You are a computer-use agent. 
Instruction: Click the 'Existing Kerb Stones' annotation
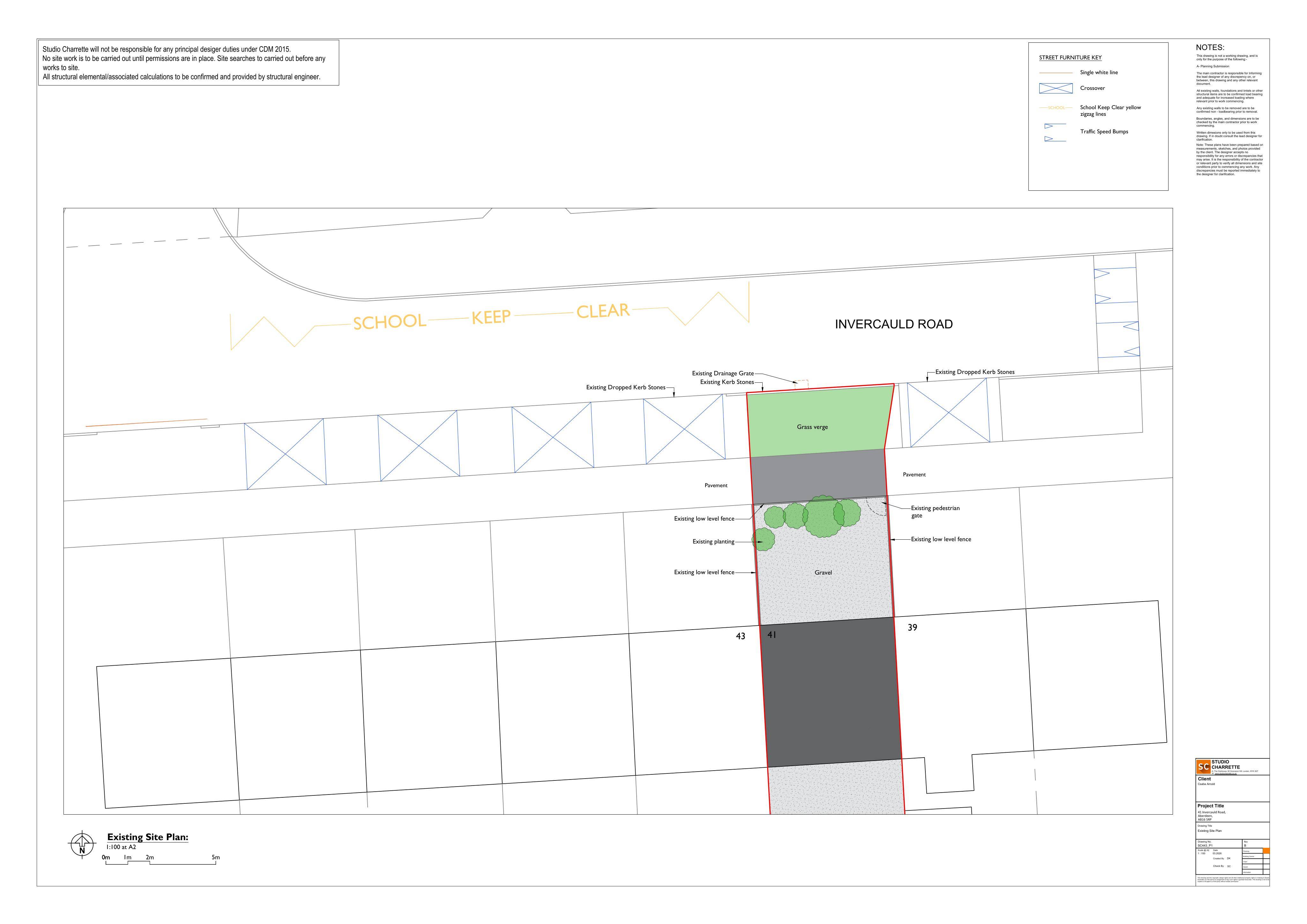click(x=727, y=382)
